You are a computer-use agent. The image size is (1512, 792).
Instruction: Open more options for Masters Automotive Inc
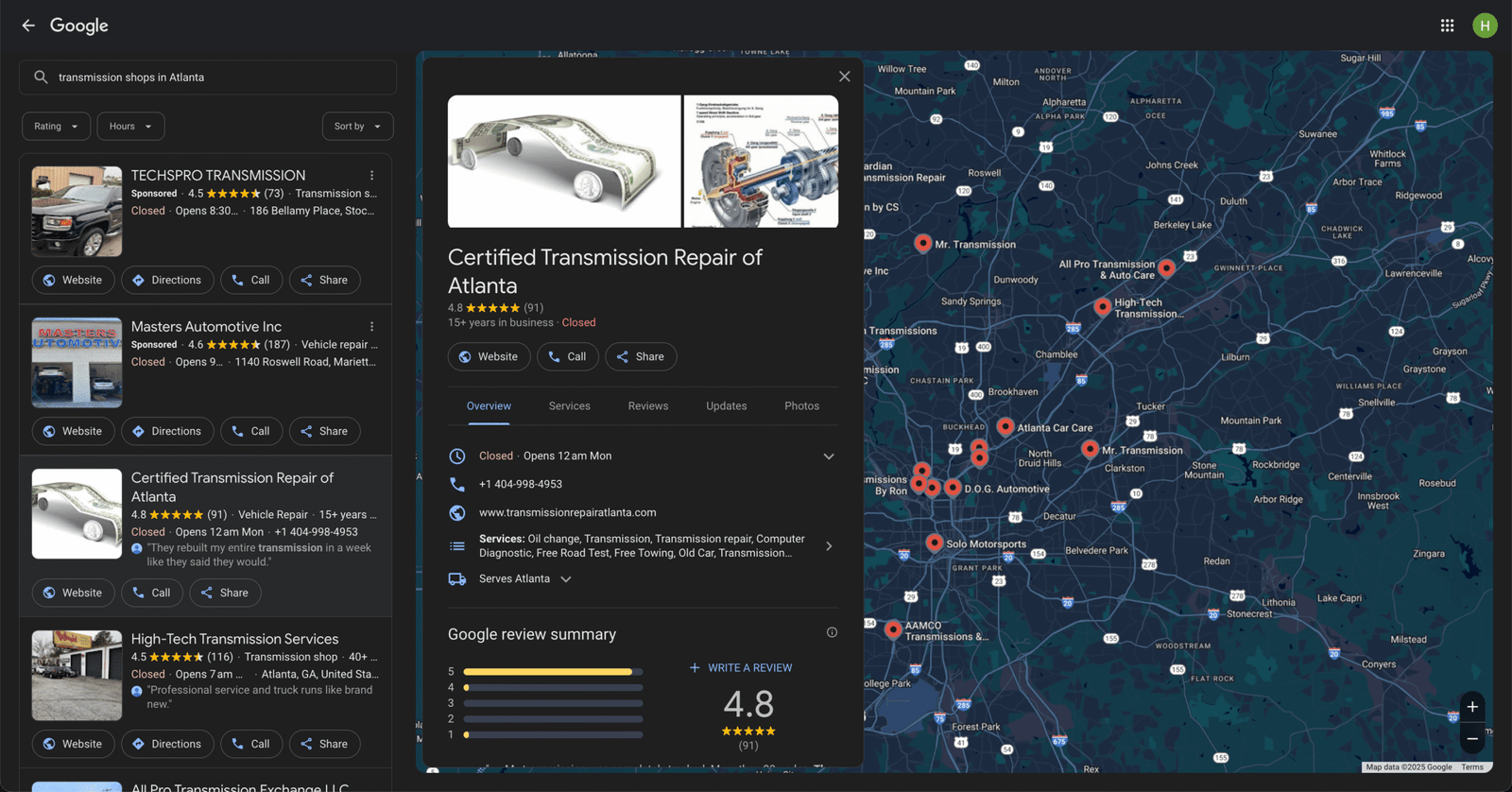coord(372,327)
